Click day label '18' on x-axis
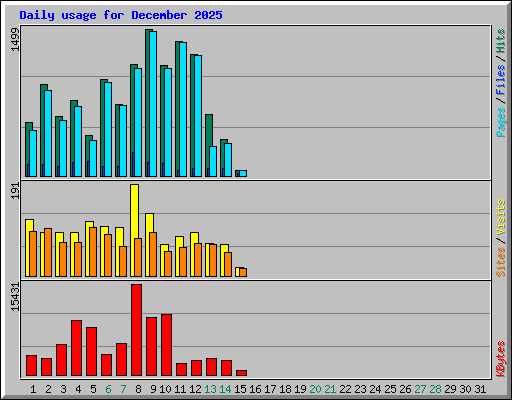Screen dimensions: 512x400 [285, 389]
